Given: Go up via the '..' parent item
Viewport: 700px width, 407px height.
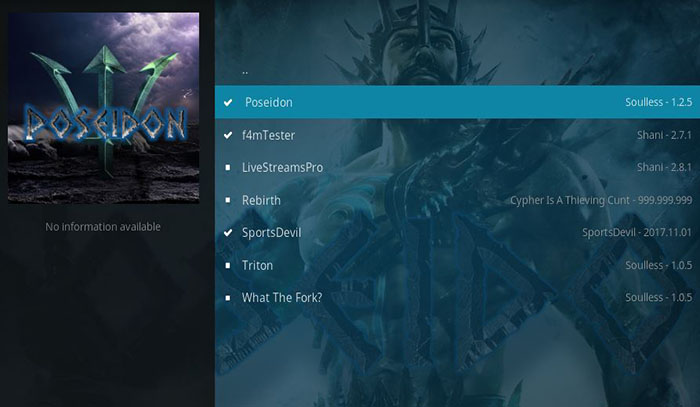Looking at the screenshot, I should pyautogui.click(x=245, y=71).
